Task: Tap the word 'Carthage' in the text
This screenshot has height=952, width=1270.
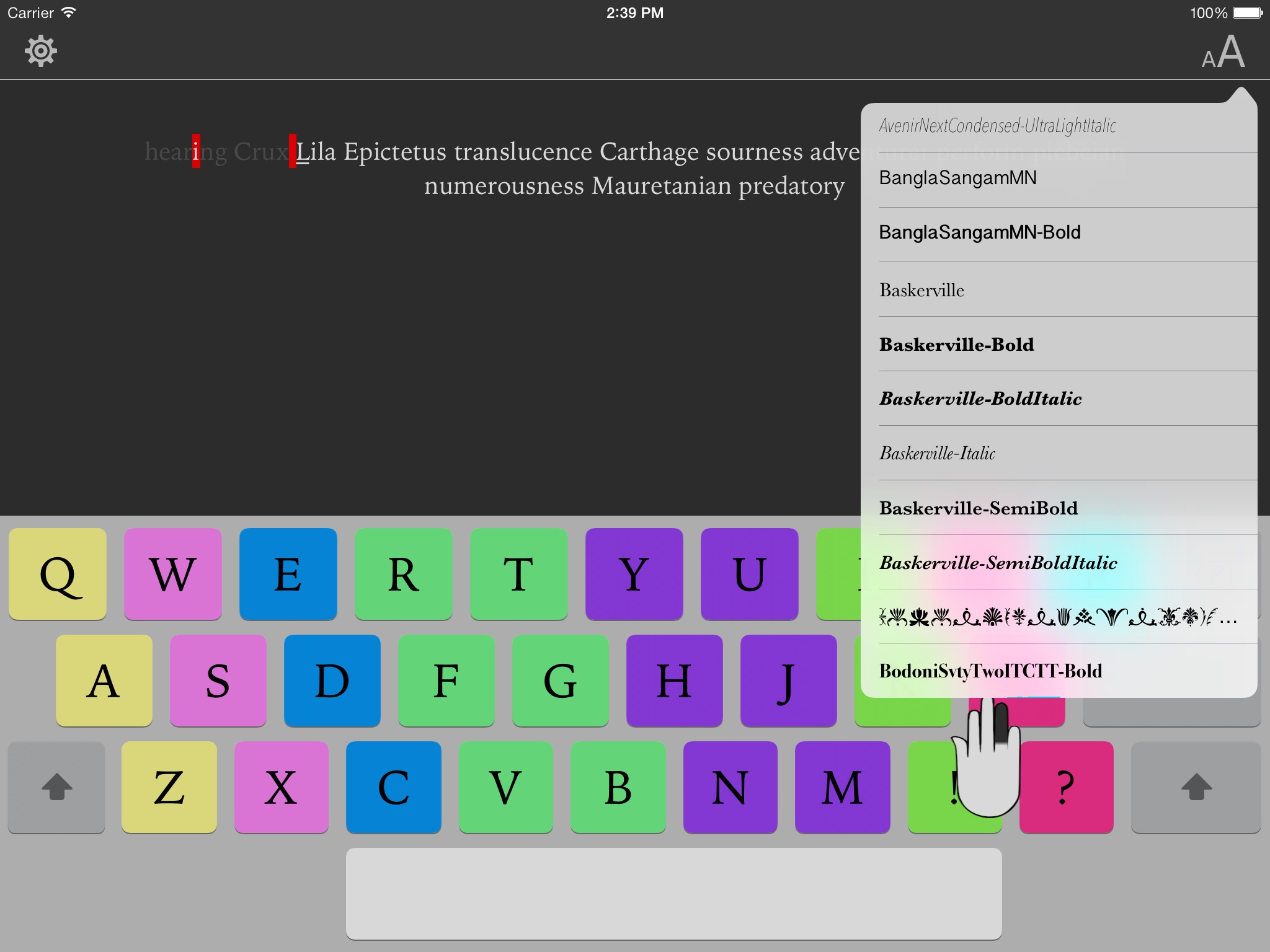Action: pyautogui.click(x=649, y=152)
